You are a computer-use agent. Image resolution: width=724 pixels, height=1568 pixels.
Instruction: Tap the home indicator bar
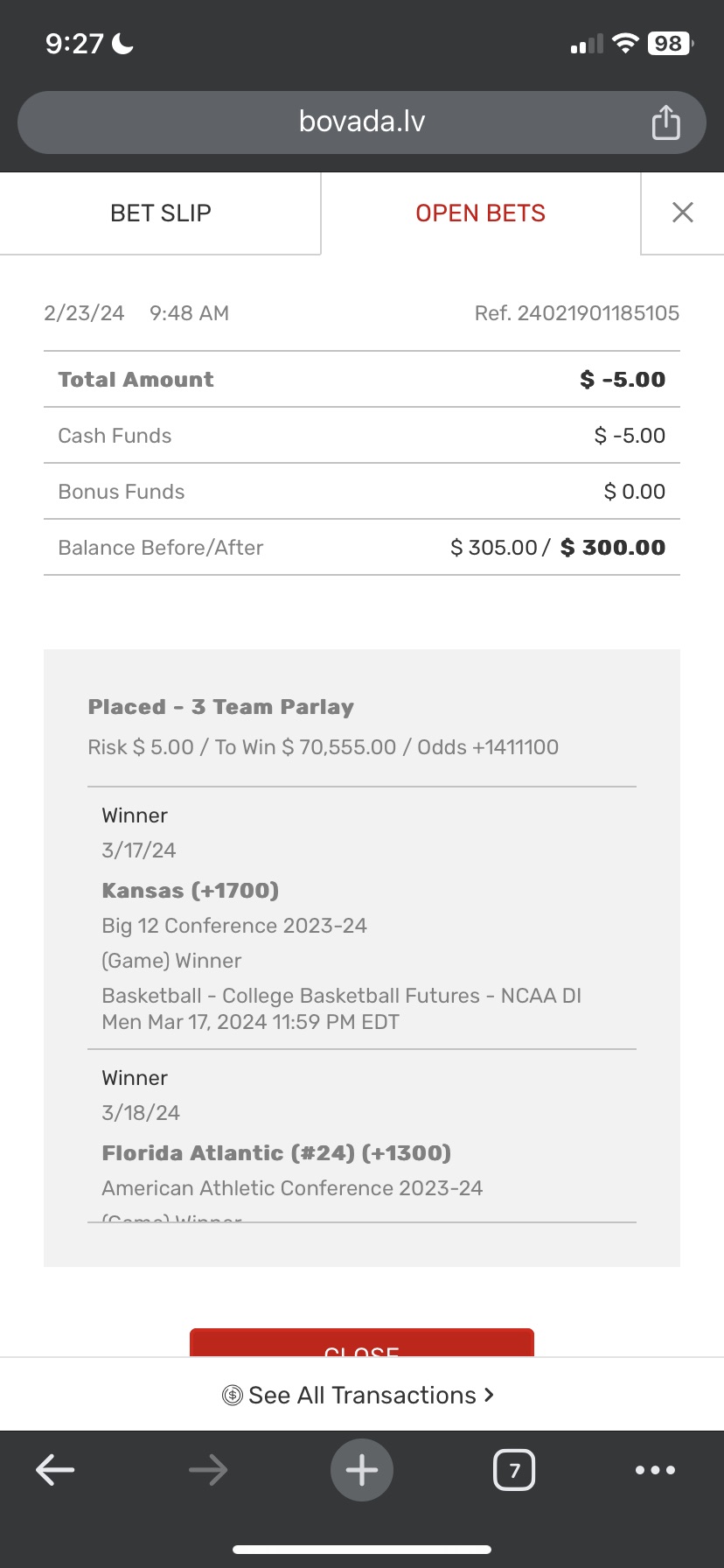362,1550
